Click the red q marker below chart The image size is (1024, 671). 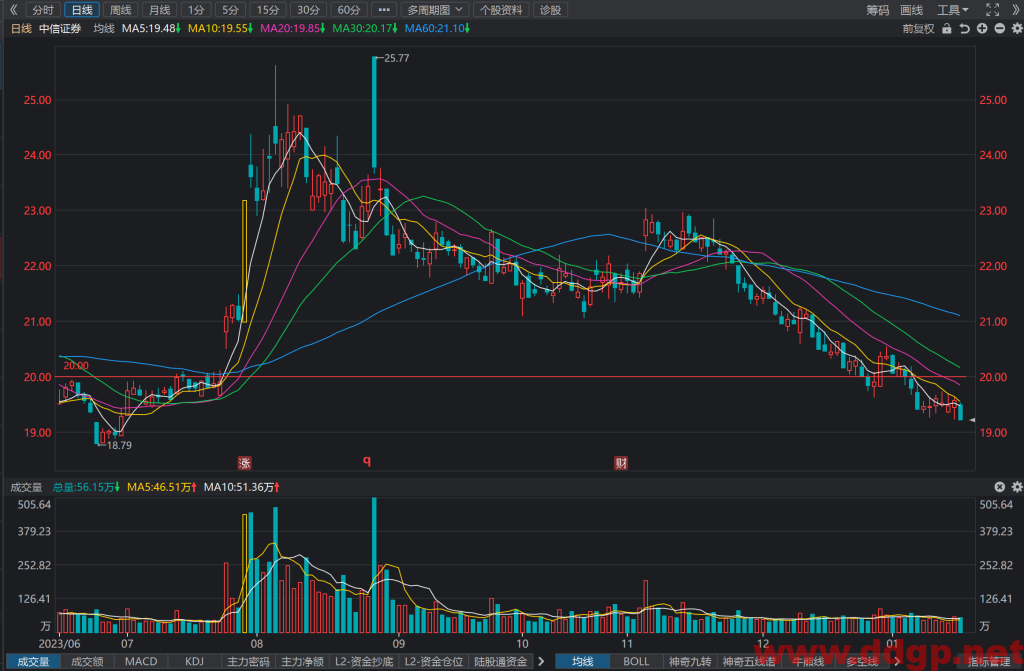click(x=367, y=461)
